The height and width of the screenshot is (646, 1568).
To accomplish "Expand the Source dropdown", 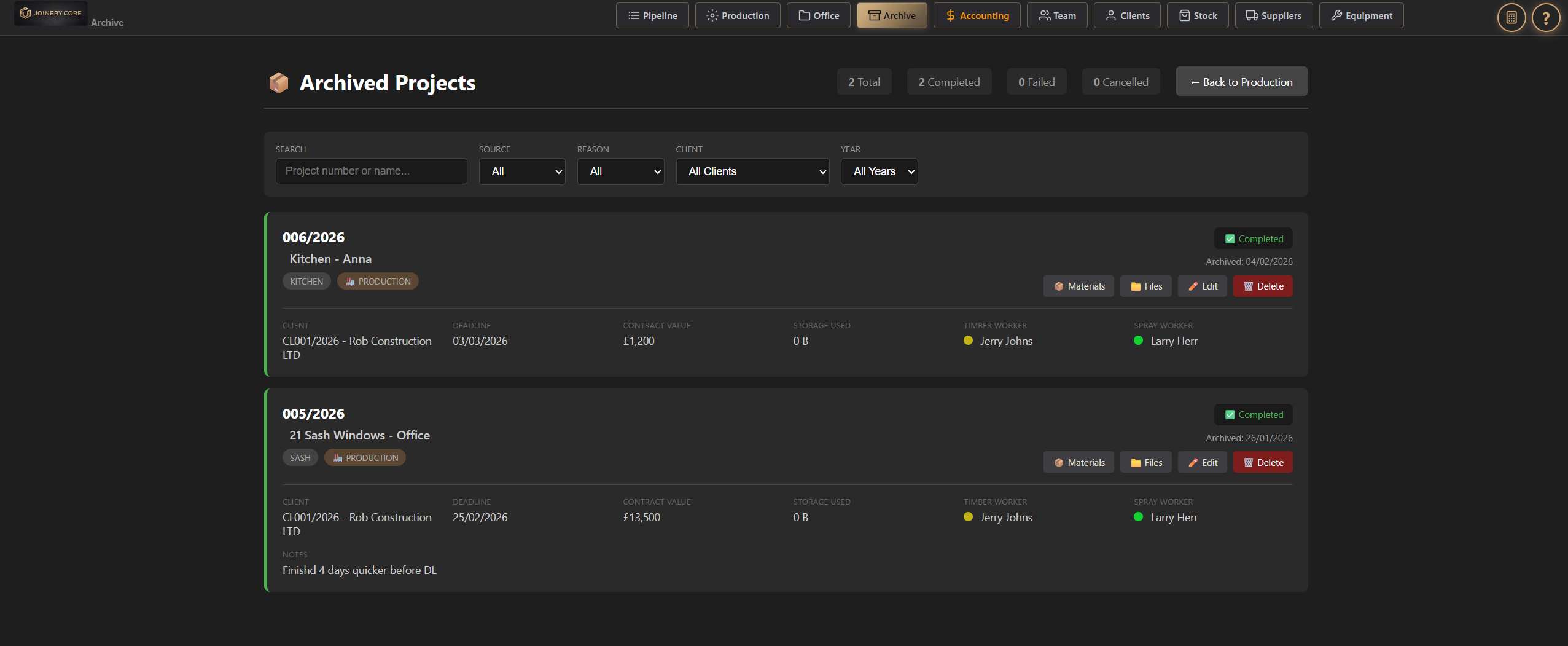I will coord(522,171).
